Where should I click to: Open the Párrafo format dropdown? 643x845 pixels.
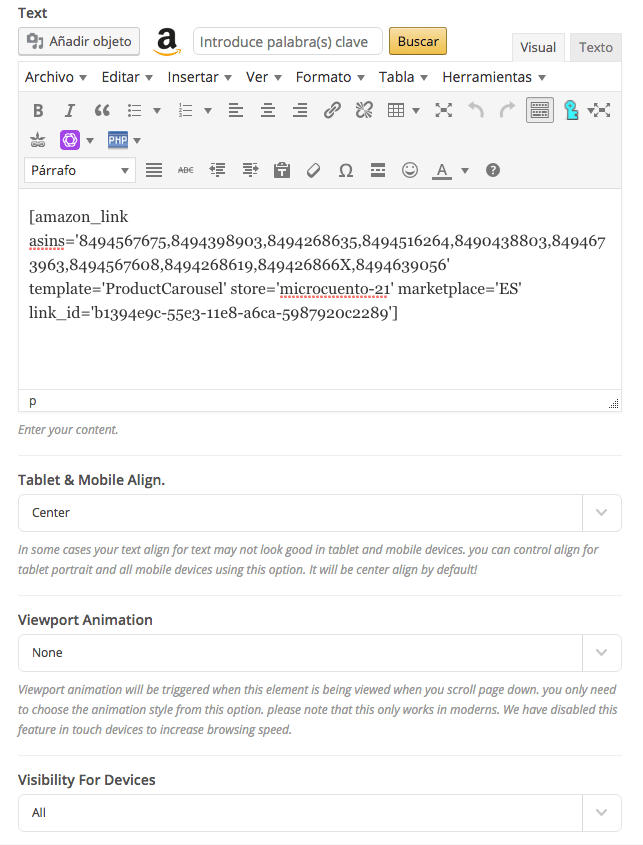(x=80, y=170)
